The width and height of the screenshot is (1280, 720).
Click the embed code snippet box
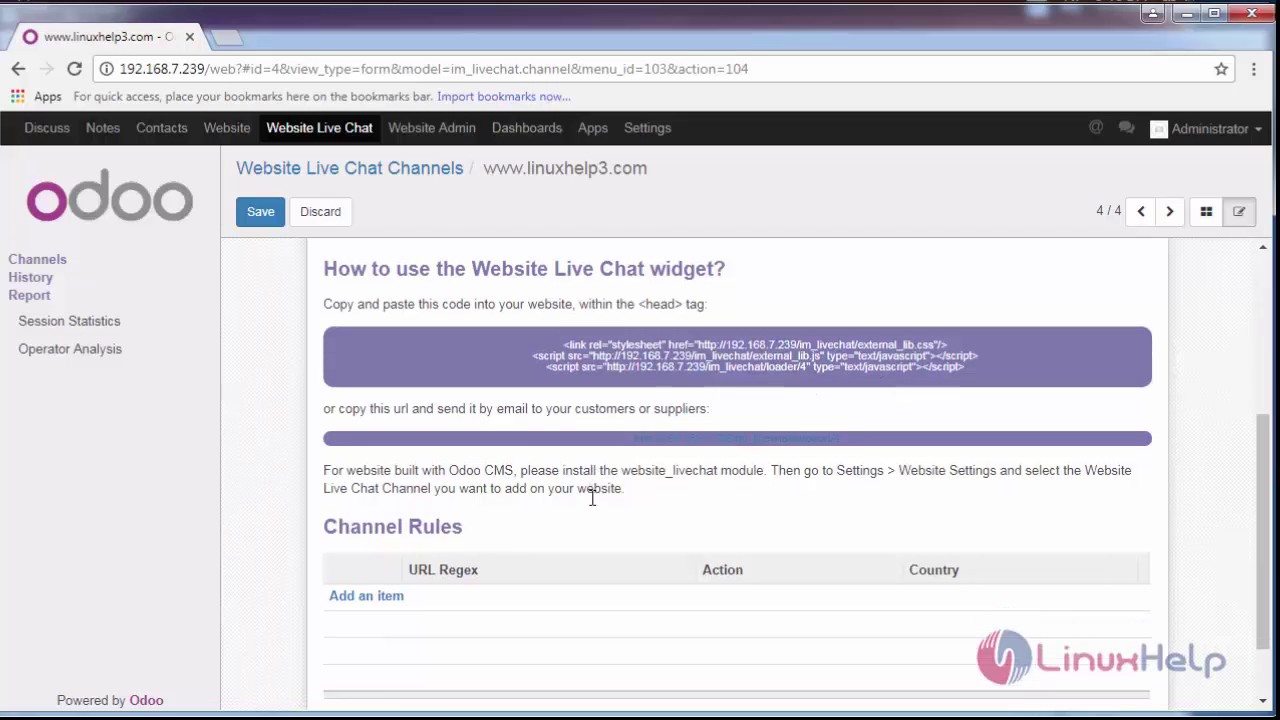(737, 356)
